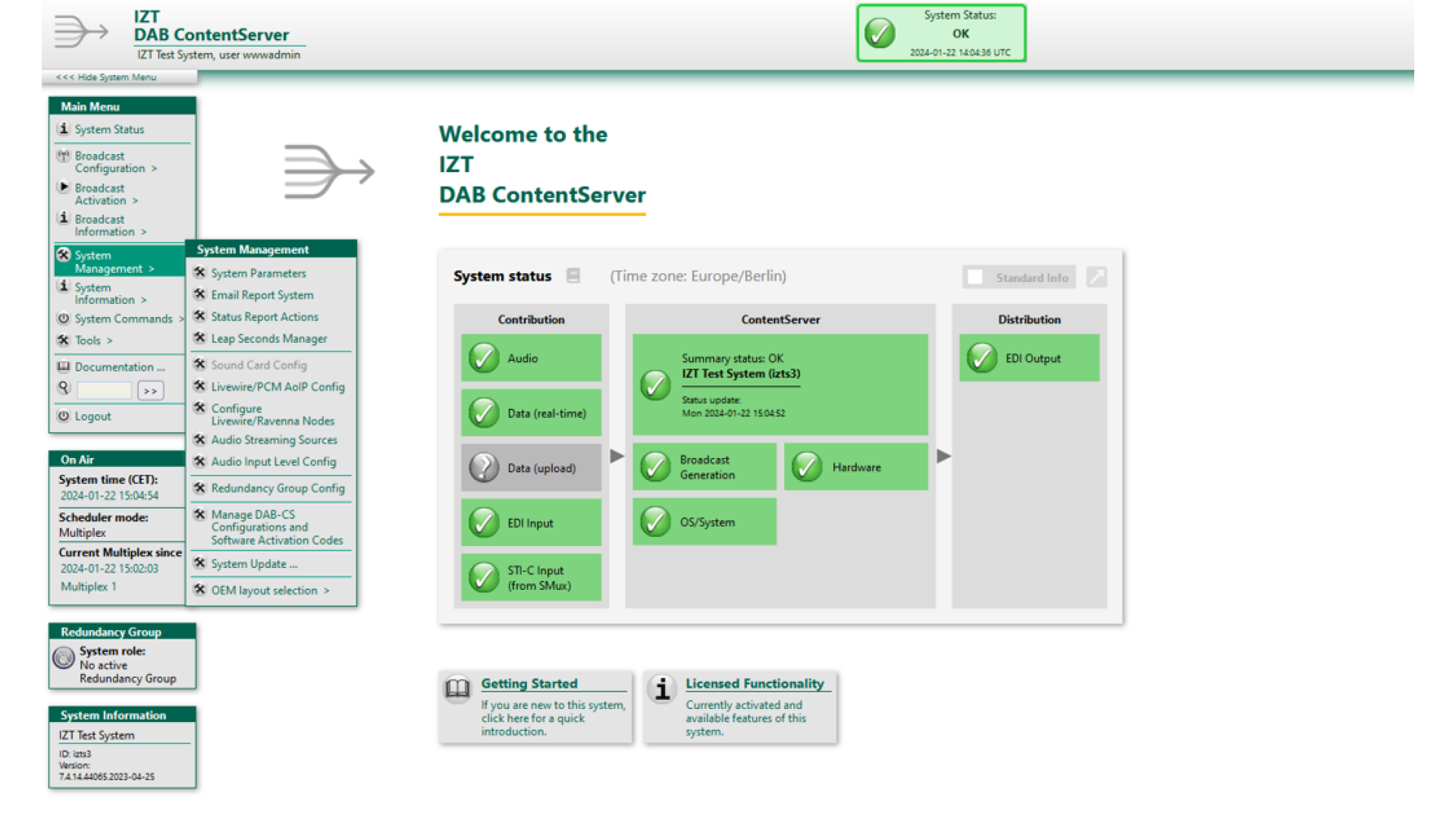Screen dimensions: 1456x819
Task: Open the Getting Started book icon
Action: [457, 688]
